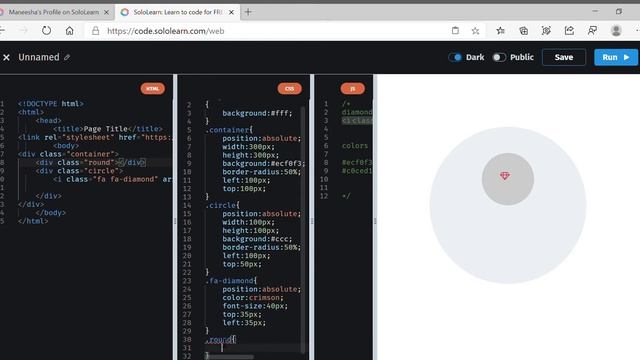Click the diamond icon in the output preview
This screenshot has height=360, width=640.
point(505,176)
